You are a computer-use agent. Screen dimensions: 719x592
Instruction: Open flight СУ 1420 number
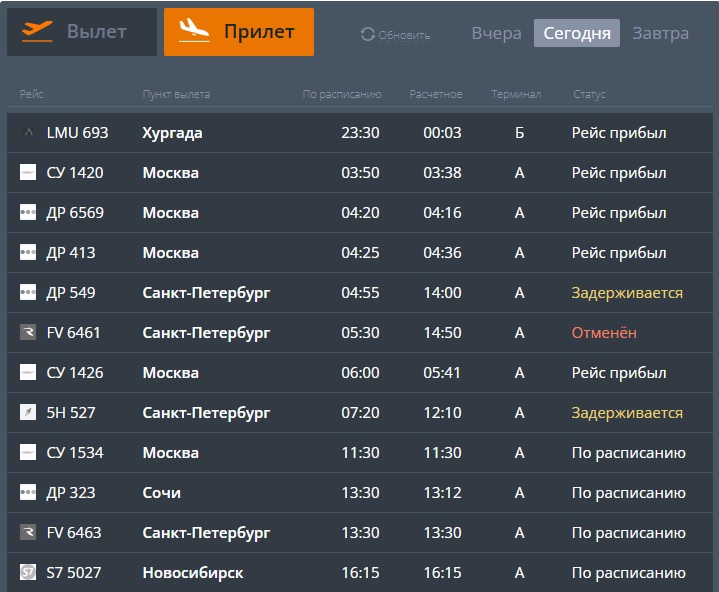point(75,172)
